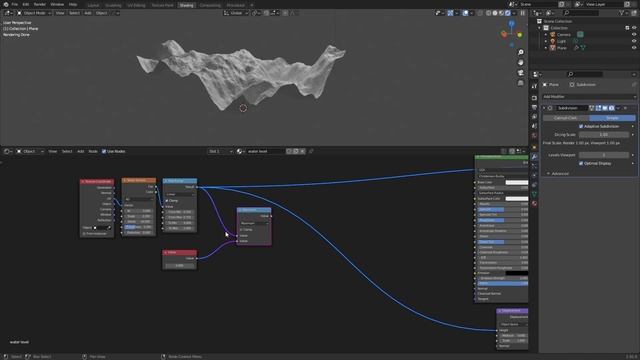Toggle viewport overlays icon
The height and width of the screenshot is (360, 640).
(x=465, y=13)
